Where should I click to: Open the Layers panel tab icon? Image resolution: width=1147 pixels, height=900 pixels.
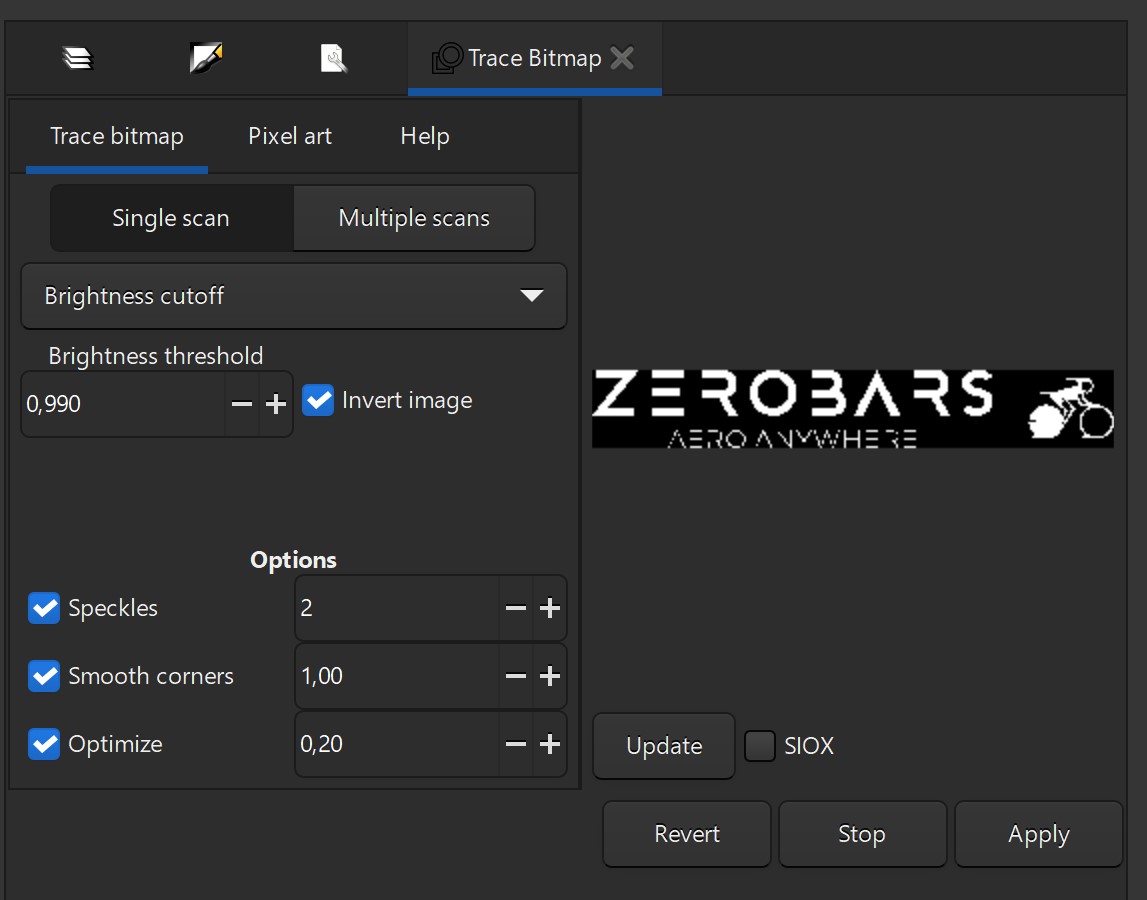point(78,58)
